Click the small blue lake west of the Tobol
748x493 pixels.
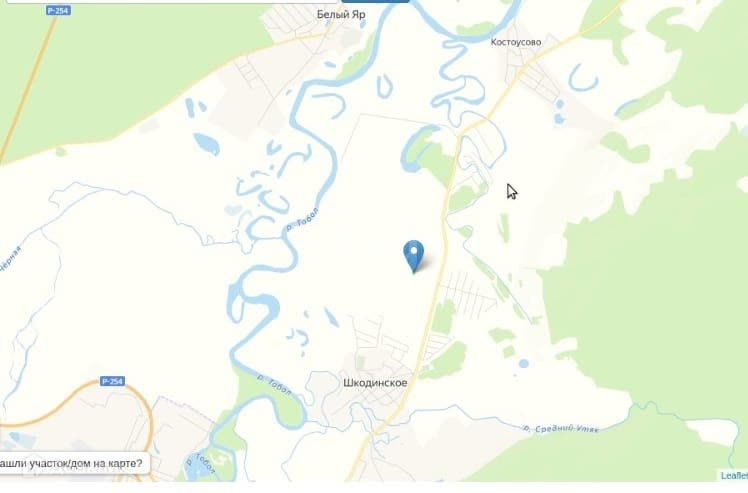click(207, 143)
